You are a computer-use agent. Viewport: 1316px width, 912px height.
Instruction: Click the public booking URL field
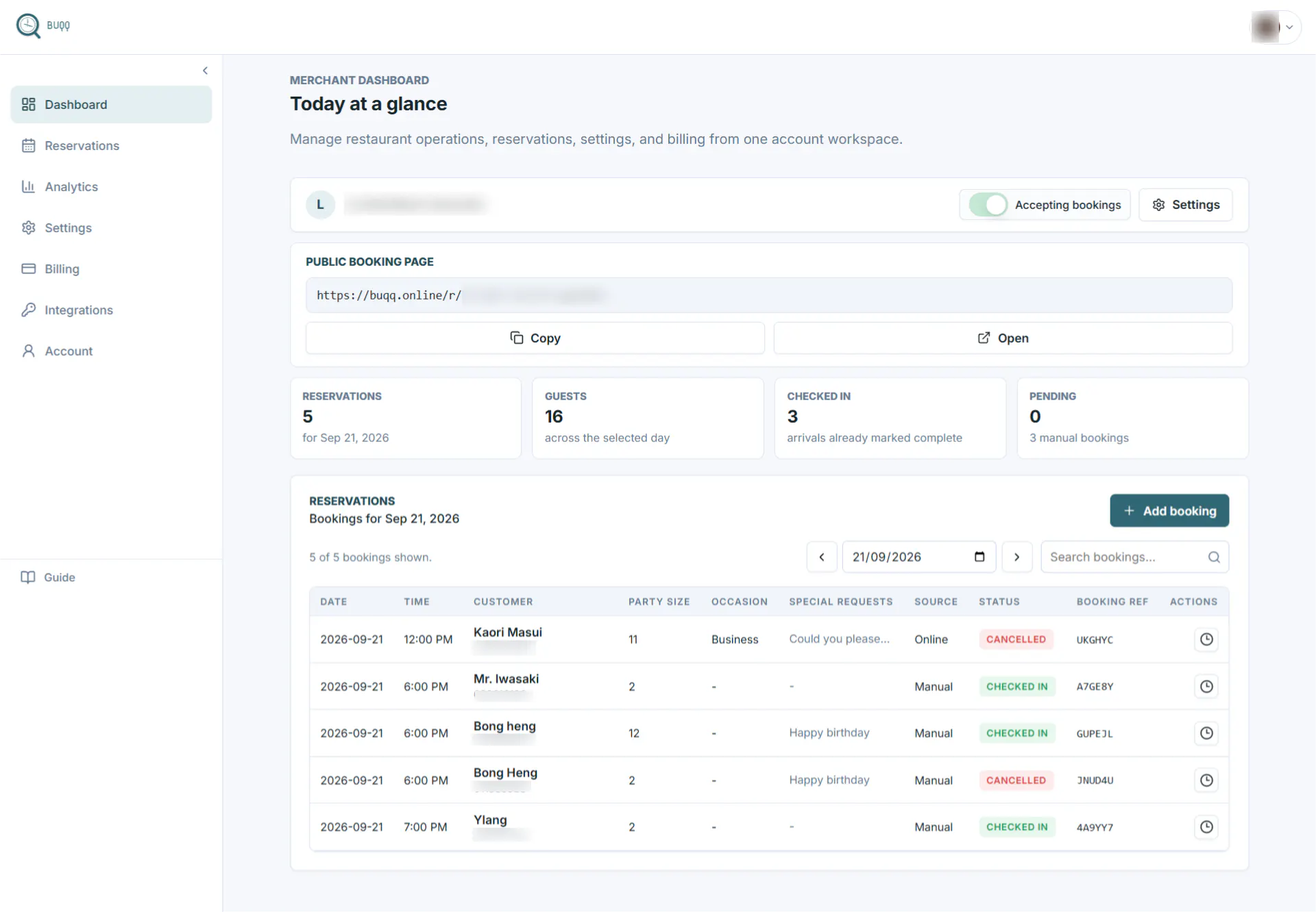pyautogui.click(x=768, y=295)
